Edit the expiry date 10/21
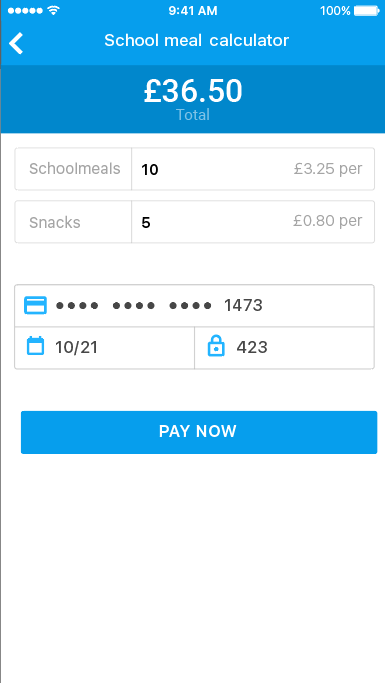385x683 pixels. pos(105,348)
